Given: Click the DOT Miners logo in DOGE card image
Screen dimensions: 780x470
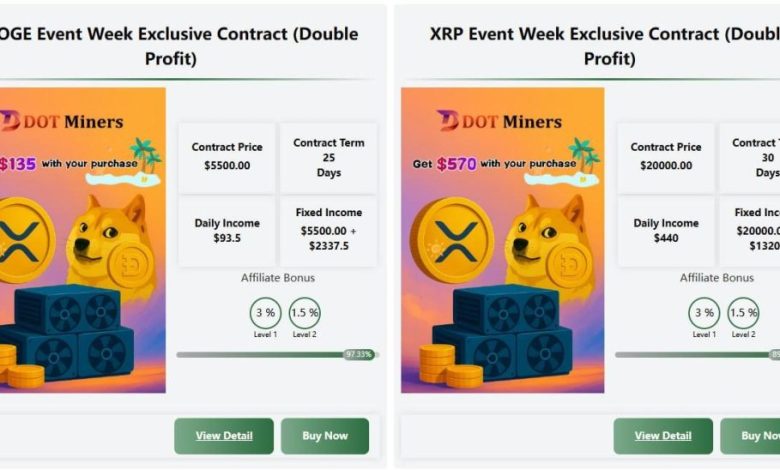Looking at the screenshot, I should click(62, 121).
